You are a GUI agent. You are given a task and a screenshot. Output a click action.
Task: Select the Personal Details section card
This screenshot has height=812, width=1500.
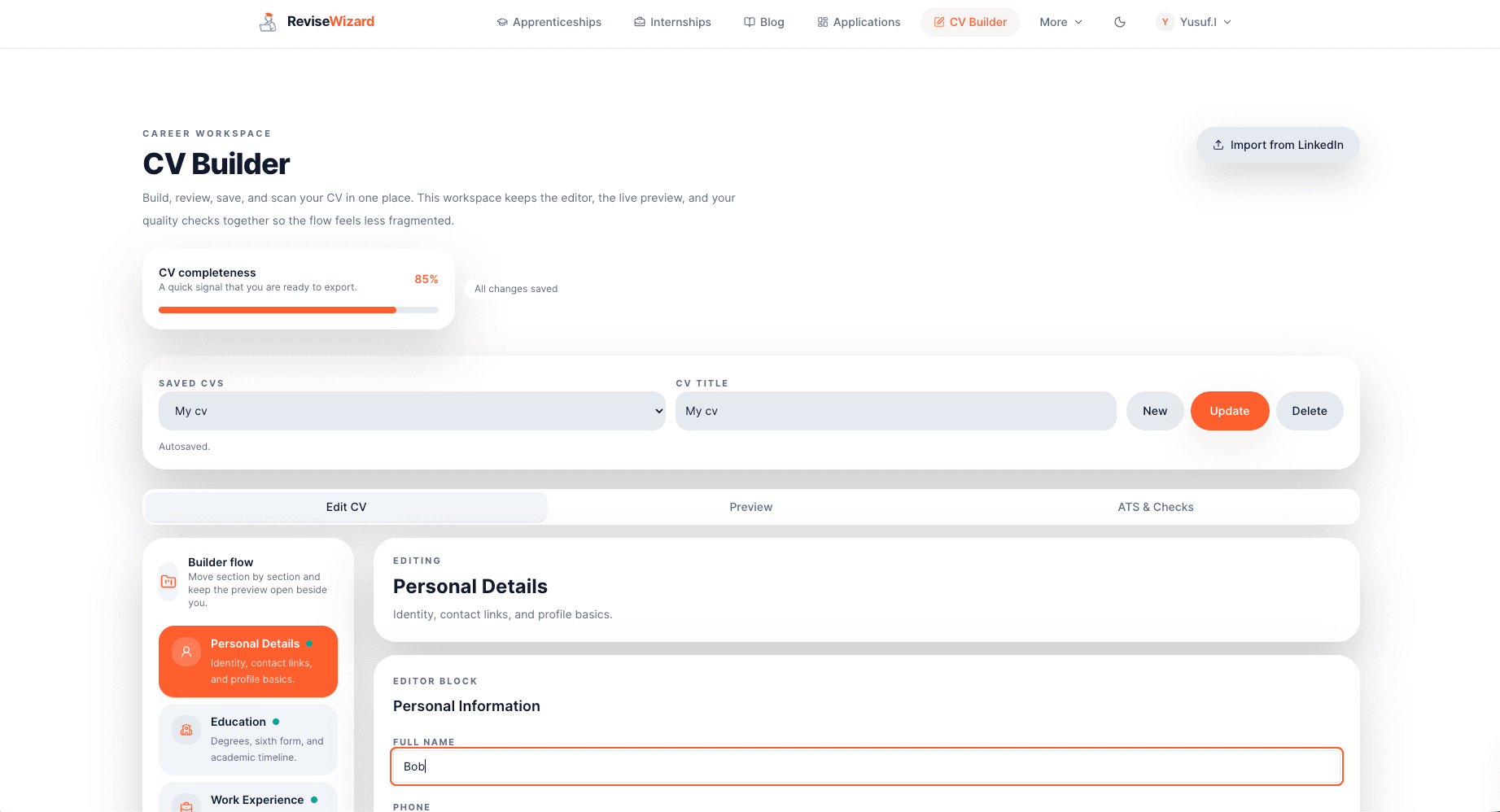click(248, 661)
